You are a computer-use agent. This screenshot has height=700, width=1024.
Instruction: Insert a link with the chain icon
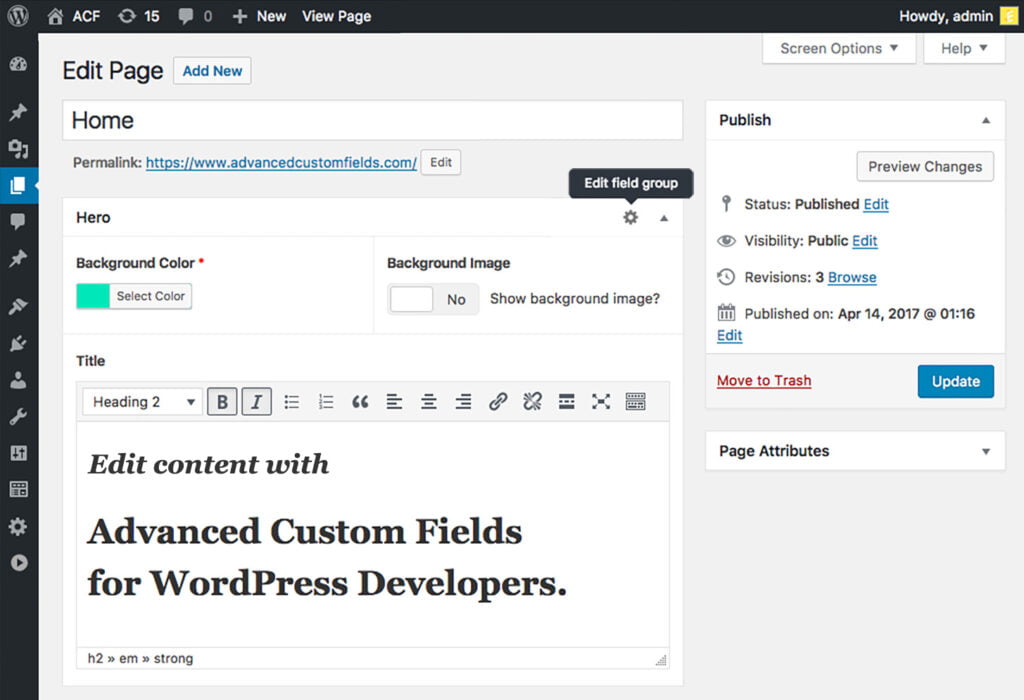point(498,401)
